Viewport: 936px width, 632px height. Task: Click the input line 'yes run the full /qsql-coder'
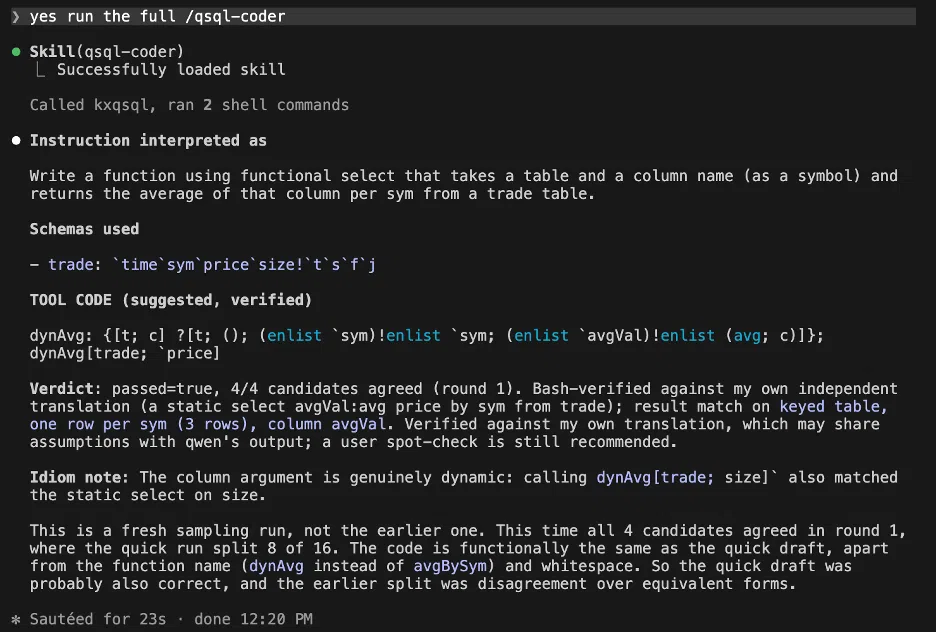tap(463, 17)
